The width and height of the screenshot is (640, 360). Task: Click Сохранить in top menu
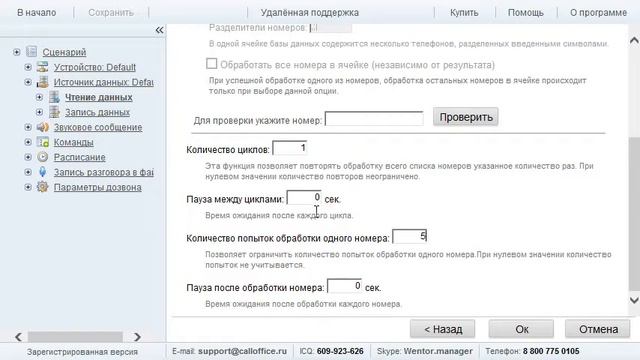pyautogui.click(x=111, y=13)
